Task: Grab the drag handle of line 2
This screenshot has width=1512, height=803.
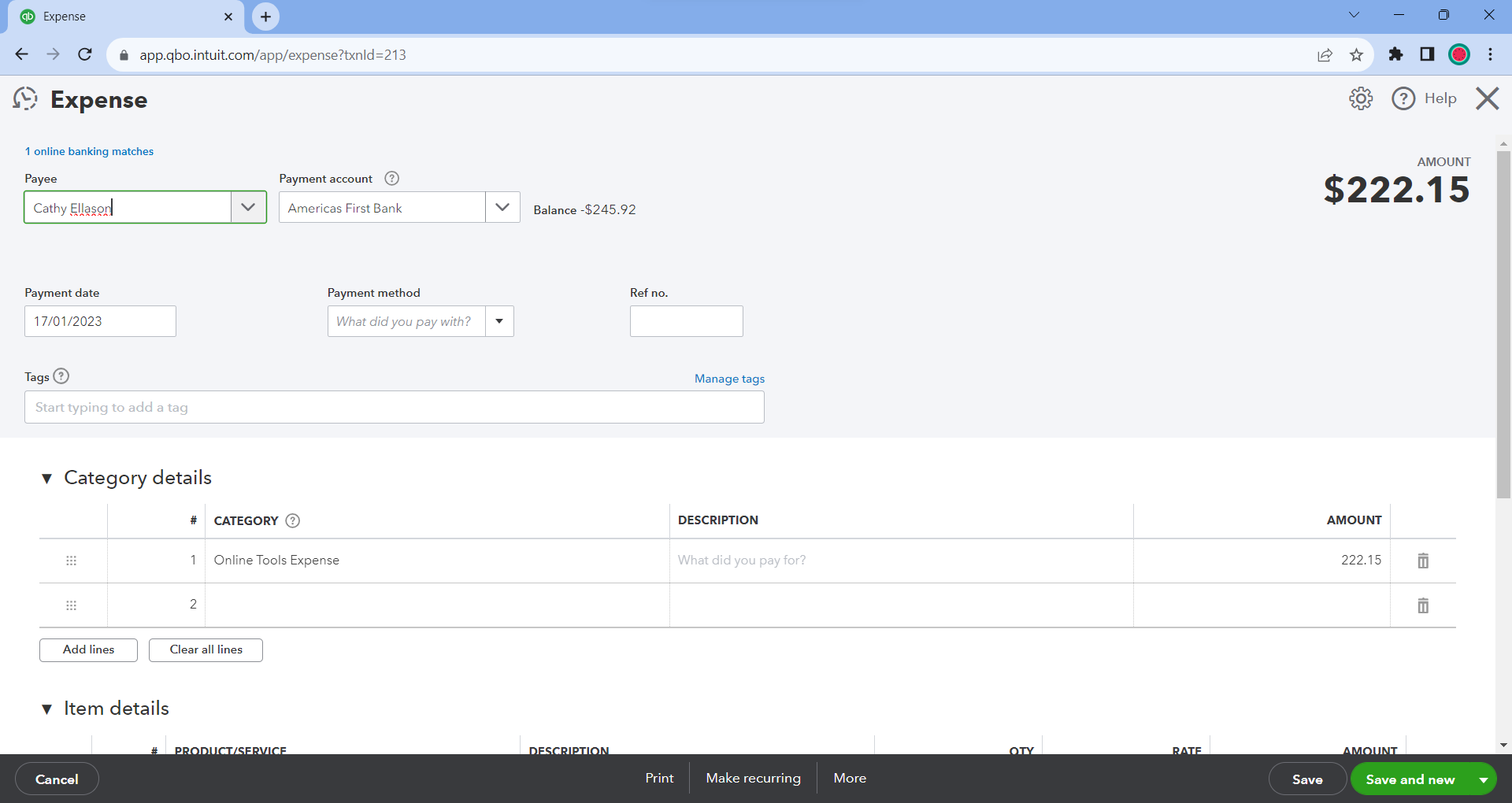Action: coord(71,605)
